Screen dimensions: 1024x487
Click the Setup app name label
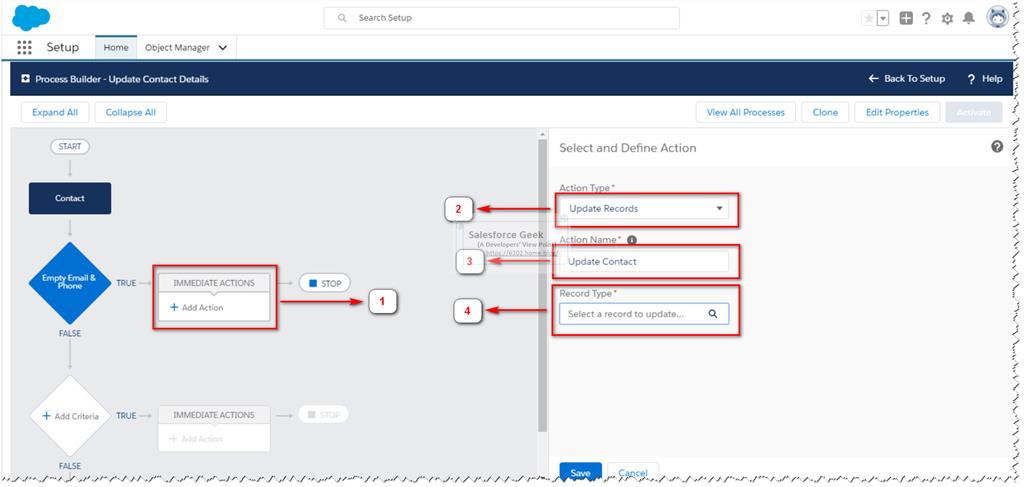(x=63, y=48)
